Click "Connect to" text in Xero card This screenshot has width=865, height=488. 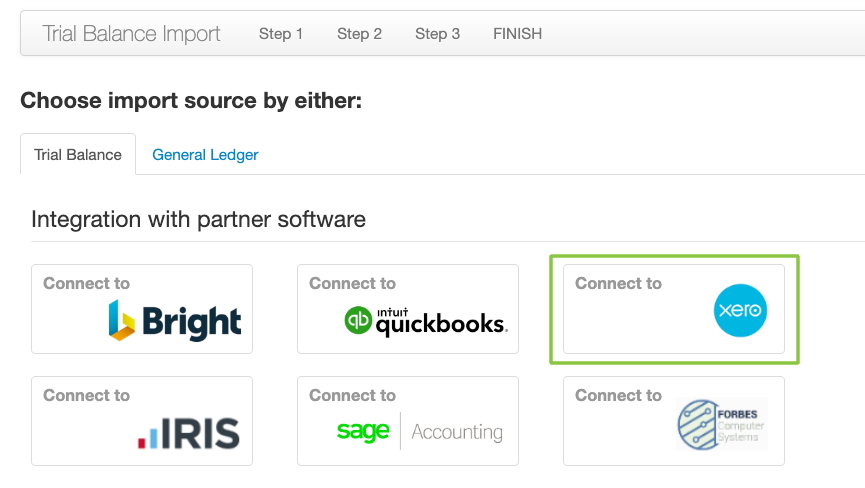[x=618, y=283]
